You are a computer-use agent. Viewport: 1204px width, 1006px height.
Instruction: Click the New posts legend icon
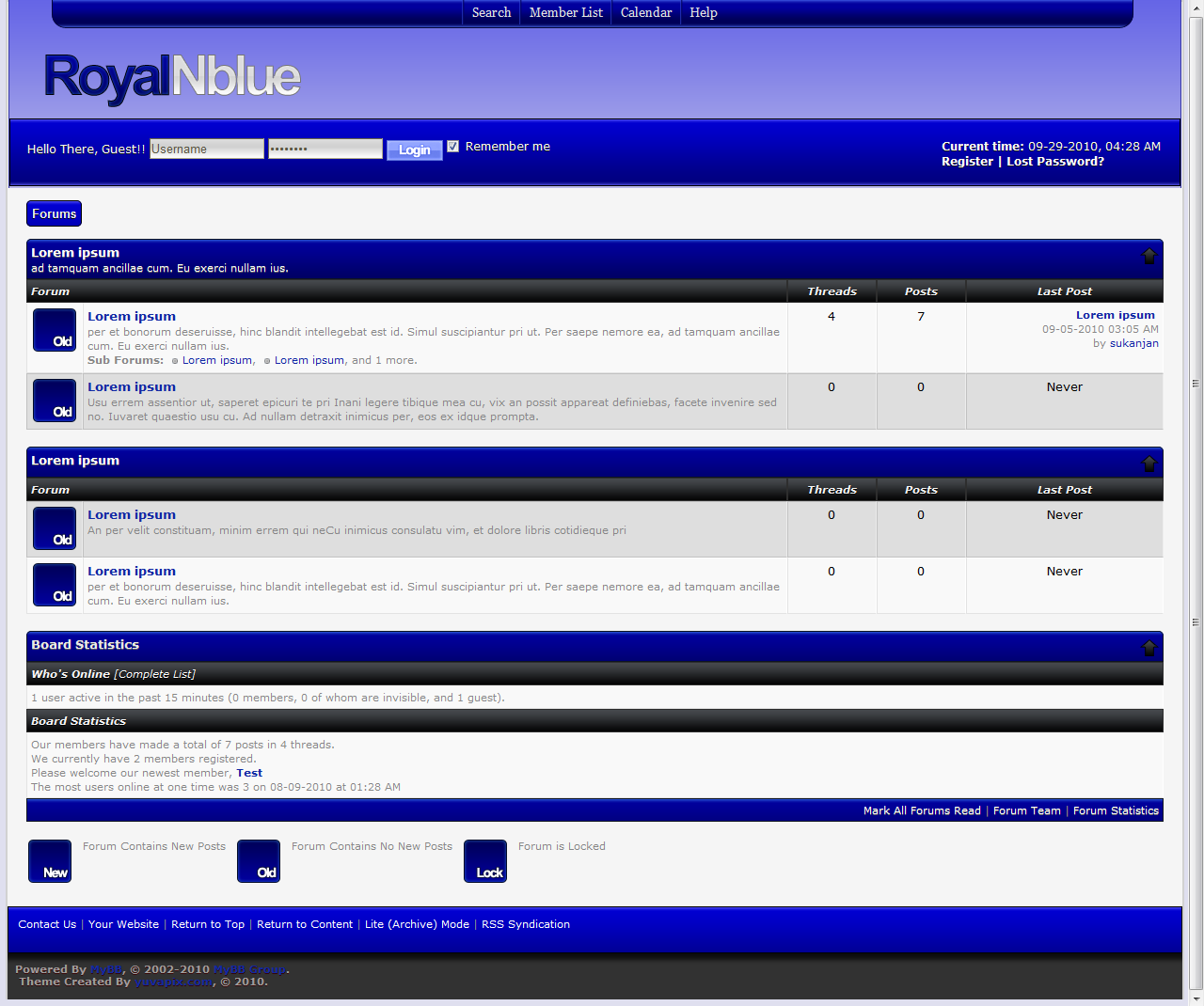50,861
